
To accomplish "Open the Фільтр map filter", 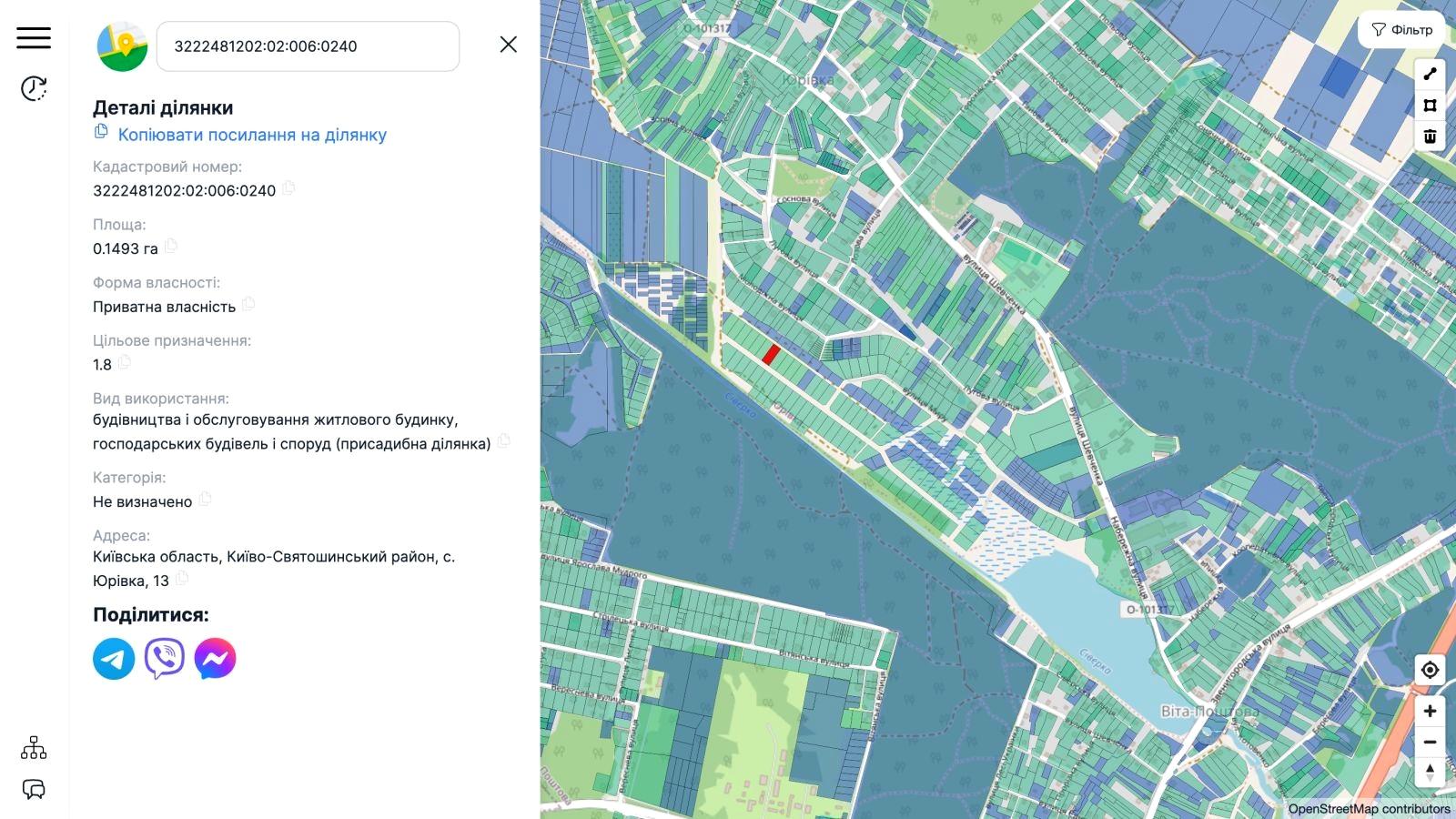I will [x=1401, y=30].
